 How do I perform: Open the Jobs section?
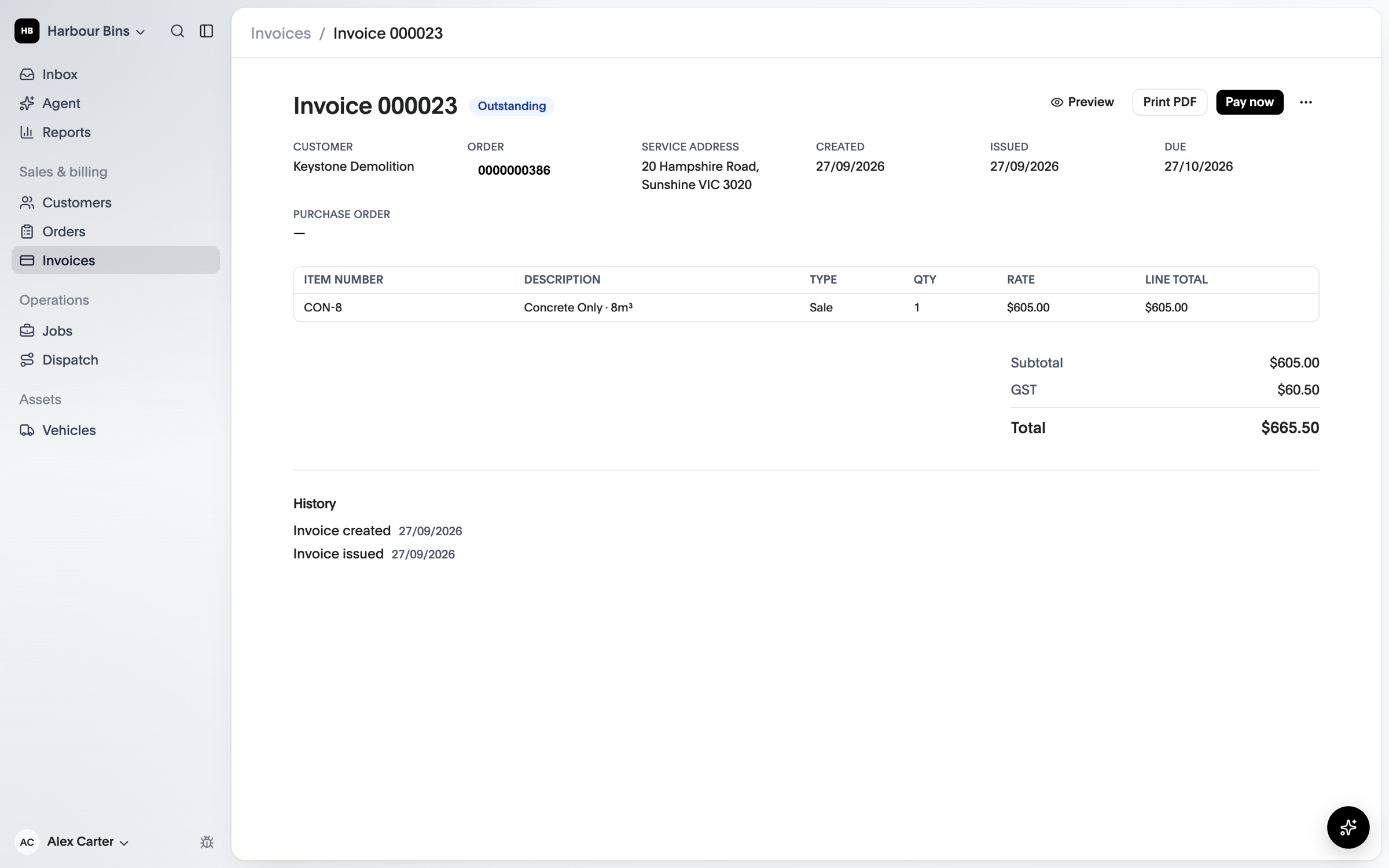click(x=116, y=331)
